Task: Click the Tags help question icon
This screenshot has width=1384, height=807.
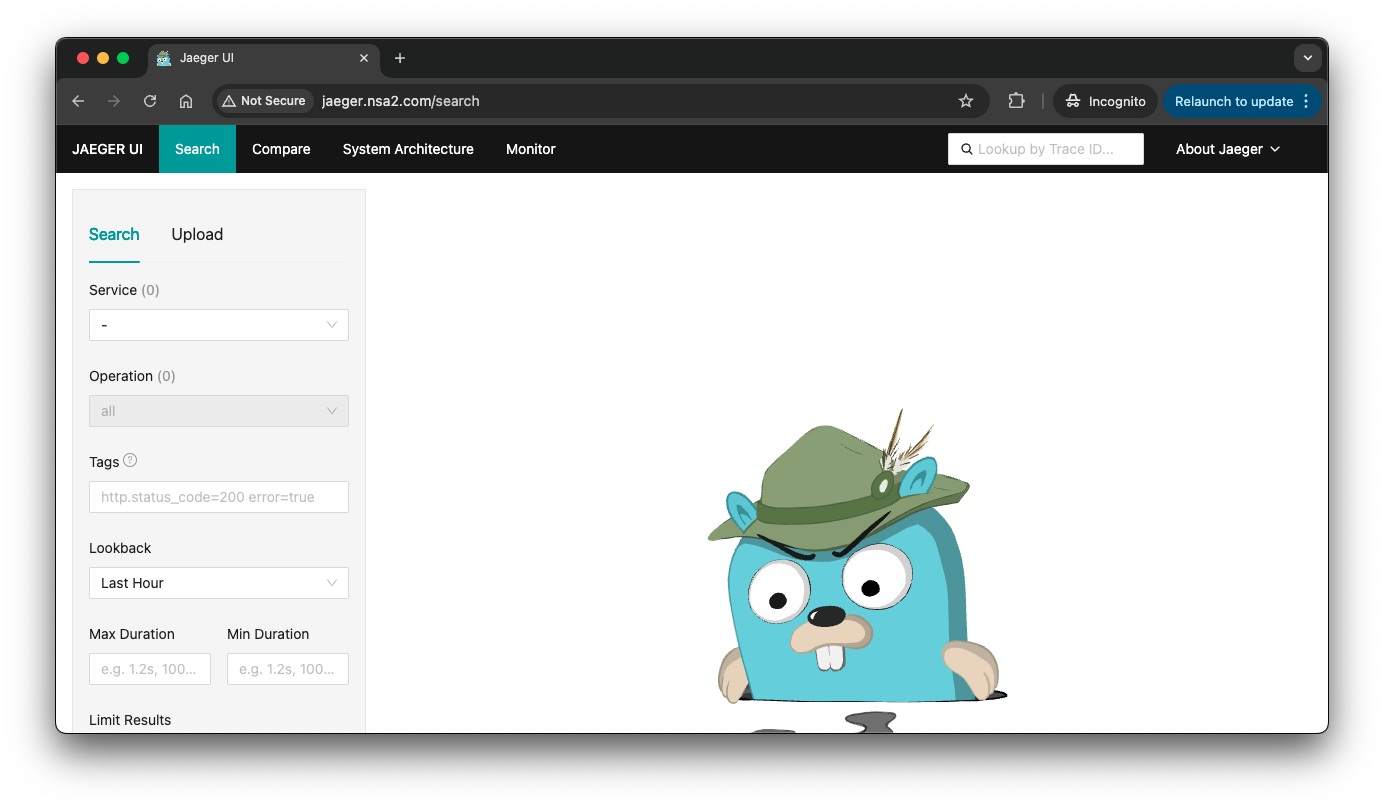Action: (x=130, y=461)
